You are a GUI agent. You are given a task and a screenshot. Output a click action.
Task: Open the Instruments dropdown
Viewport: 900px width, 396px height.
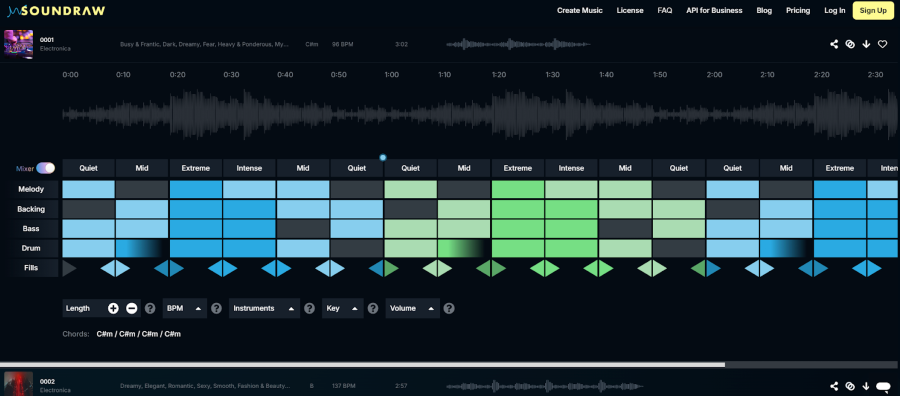[264, 309]
